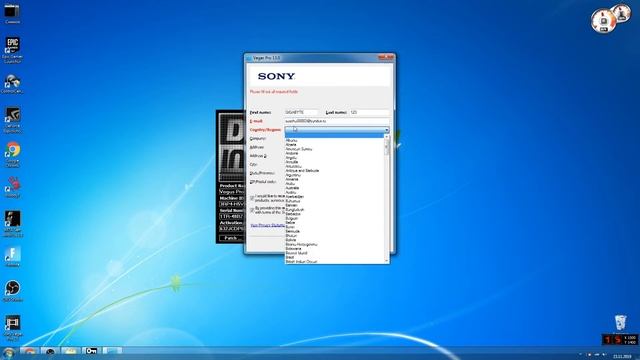Click the country list scrollbar up arrow
Viewport: 640px width, 360px height.
coord(387,137)
